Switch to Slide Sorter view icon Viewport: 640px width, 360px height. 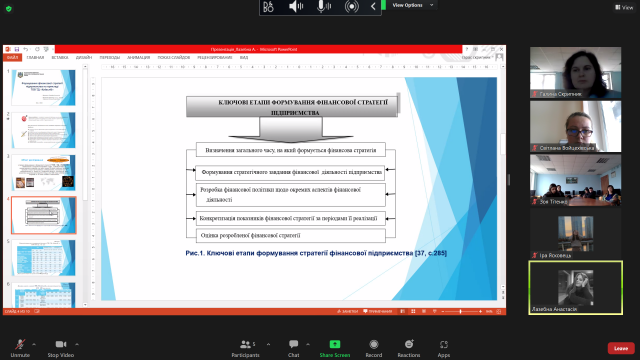coord(413,311)
